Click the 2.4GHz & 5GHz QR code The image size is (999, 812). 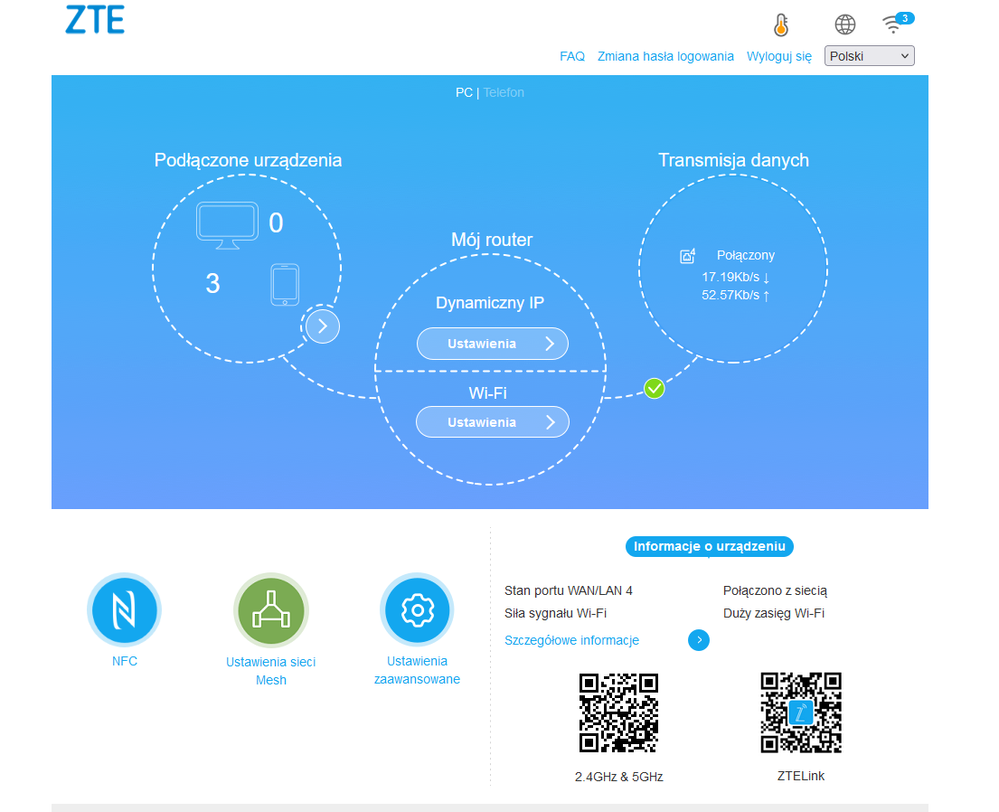point(618,713)
